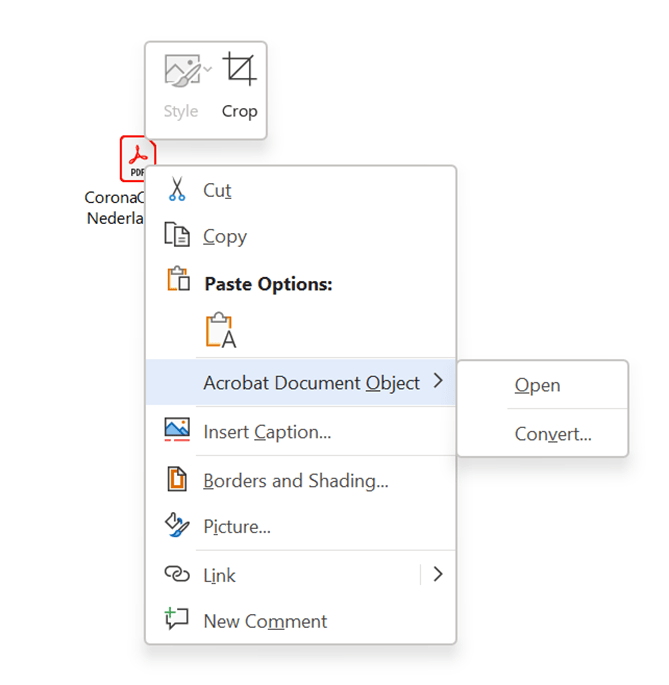Click the Picture format paint icon

[x=177, y=525]
